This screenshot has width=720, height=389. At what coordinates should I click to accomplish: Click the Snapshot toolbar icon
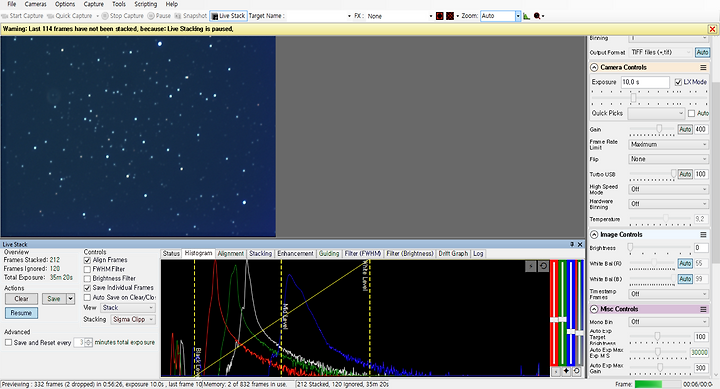pos(178,16)
